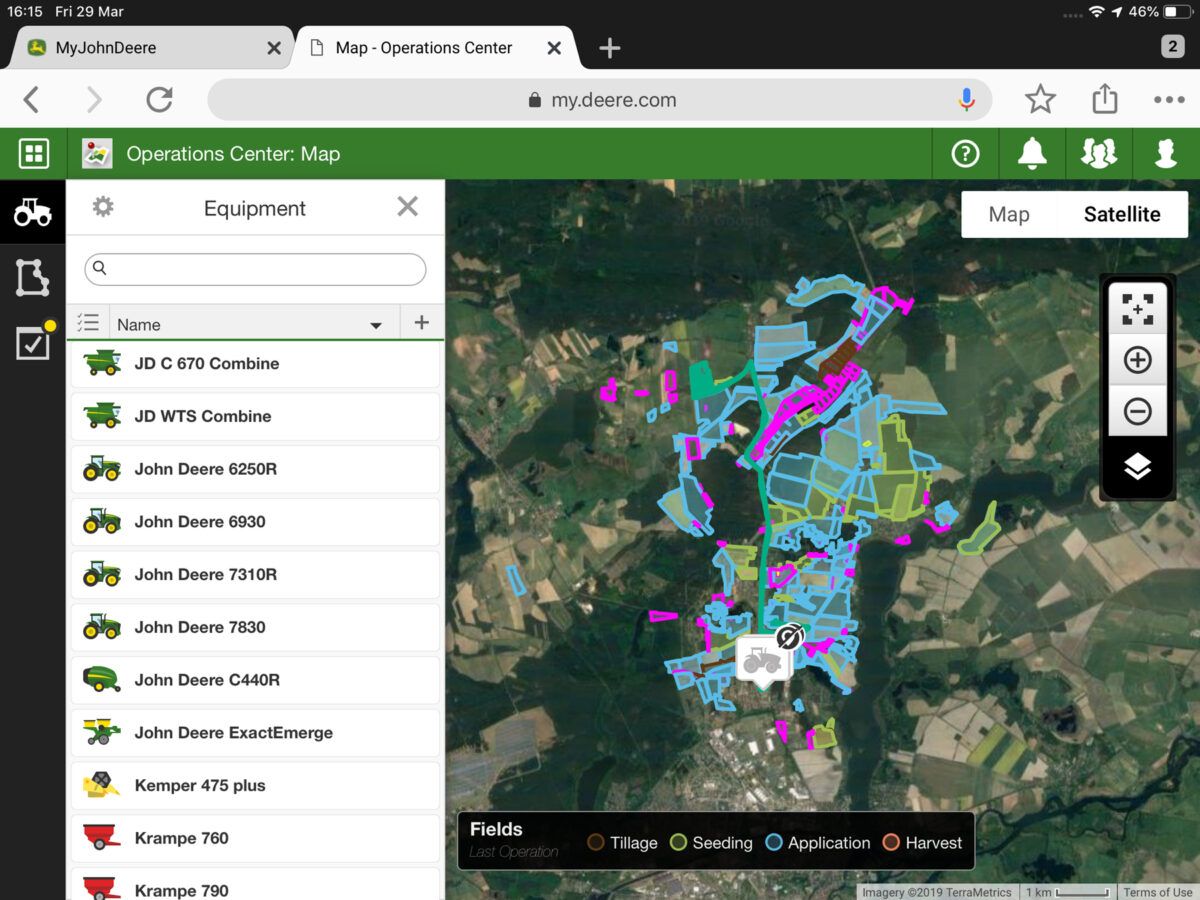Screen dimensions: 1200x900
Task: Open map layers stack icon
Action: click(1137, 466)
